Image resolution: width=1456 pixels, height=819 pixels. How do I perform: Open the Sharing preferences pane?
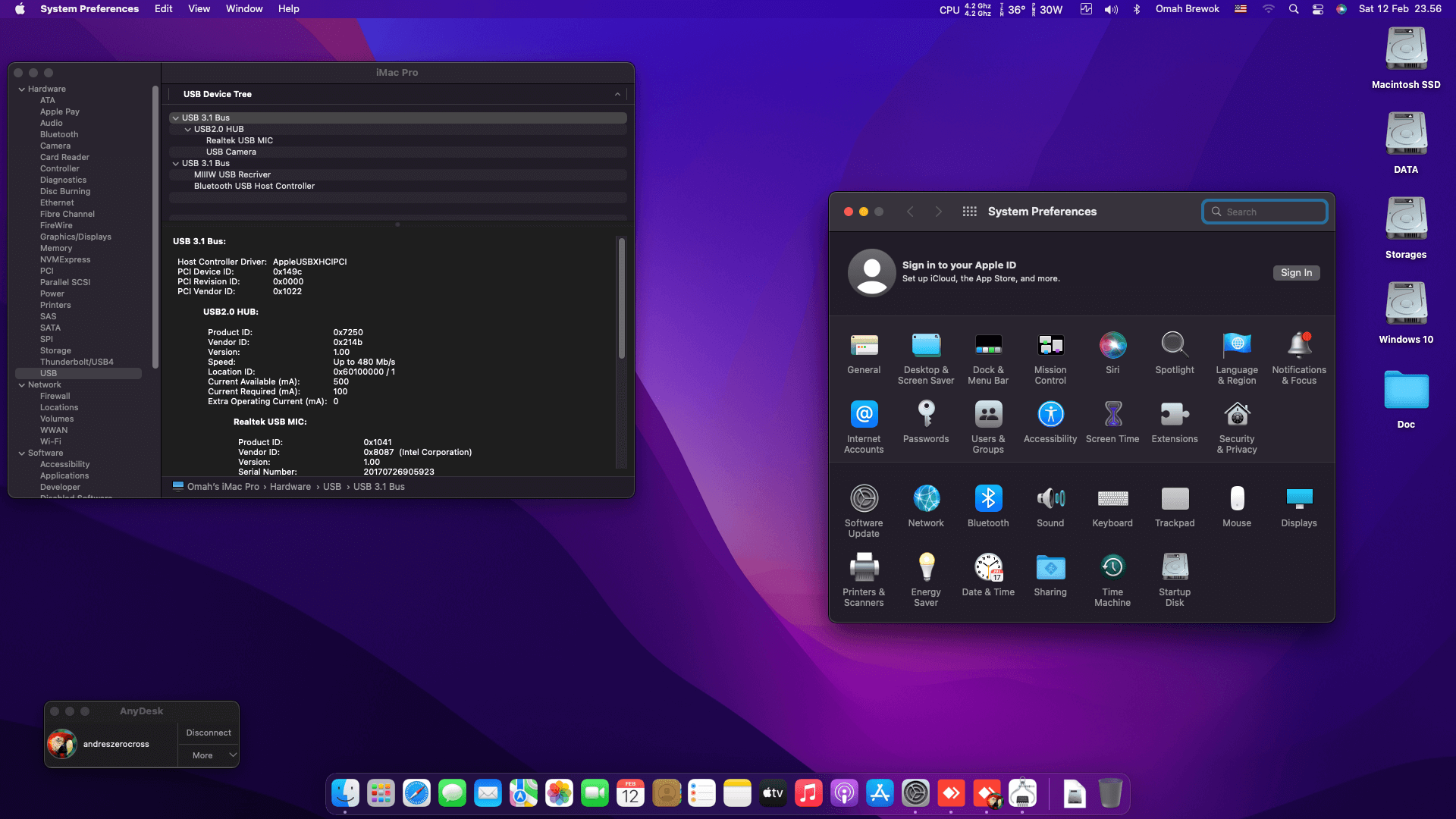click(x=1050, y=576)
